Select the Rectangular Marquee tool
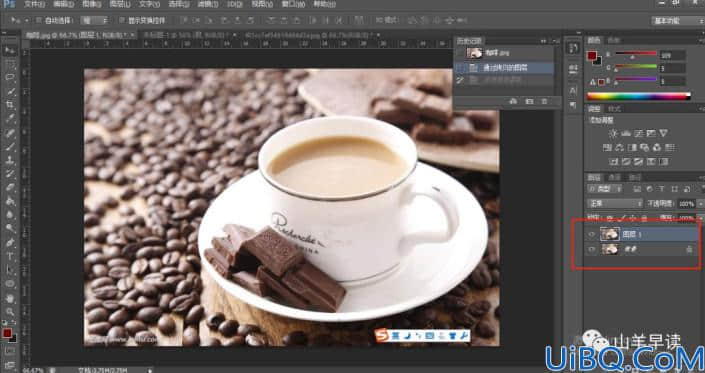This screenshot has height=373, width=705. 9,64
